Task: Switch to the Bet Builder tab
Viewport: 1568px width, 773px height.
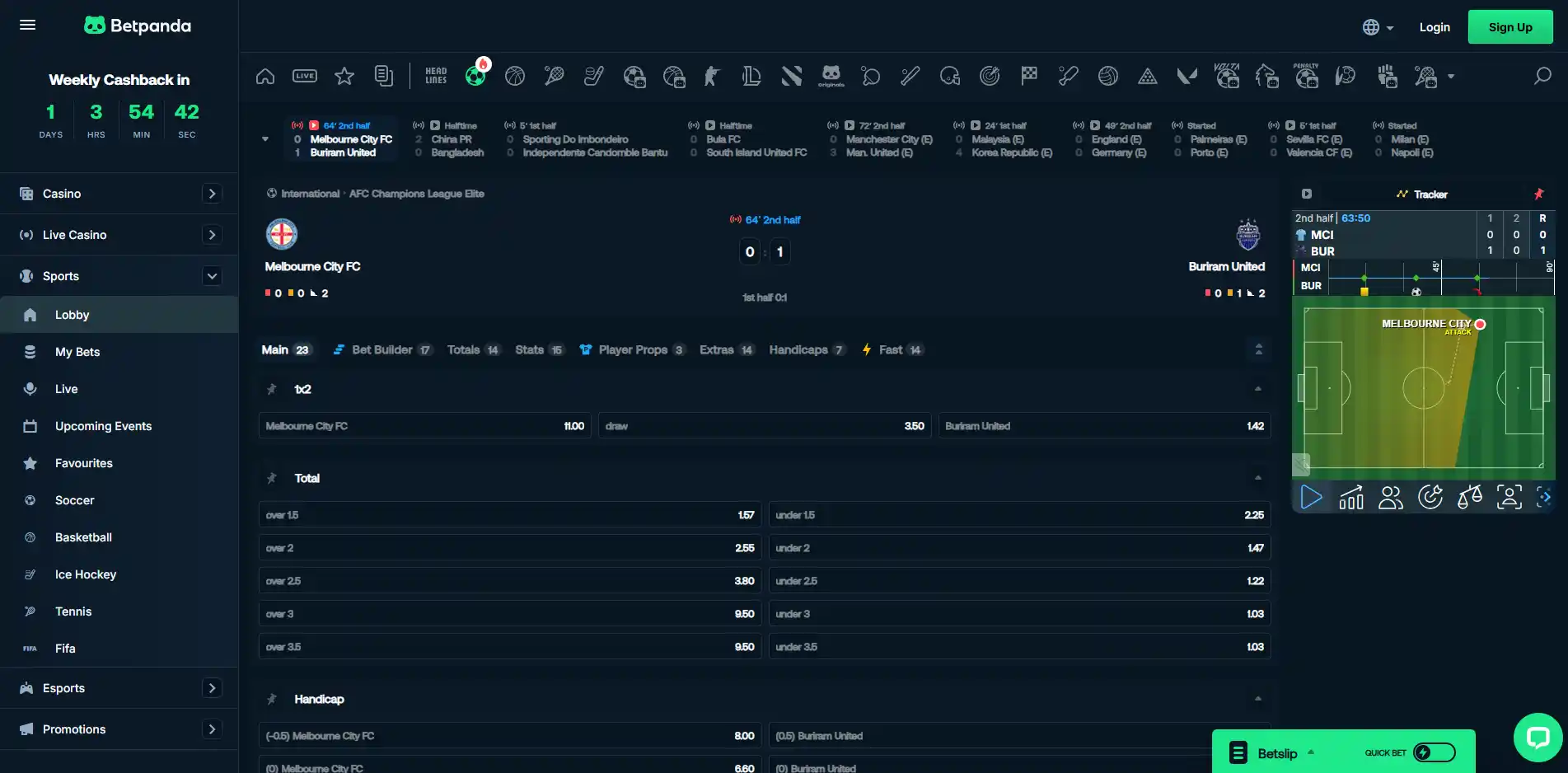Action: 382,350
